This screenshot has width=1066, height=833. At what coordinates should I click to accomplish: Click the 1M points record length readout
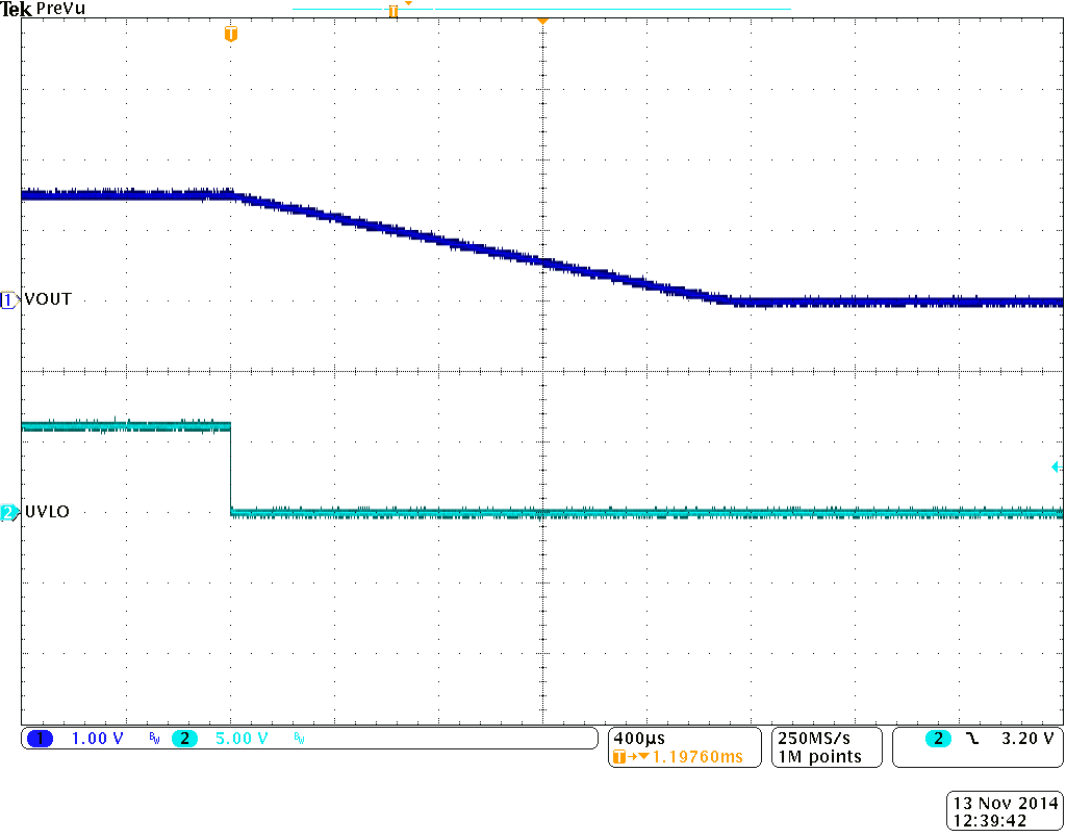click(x=818, y=757)
